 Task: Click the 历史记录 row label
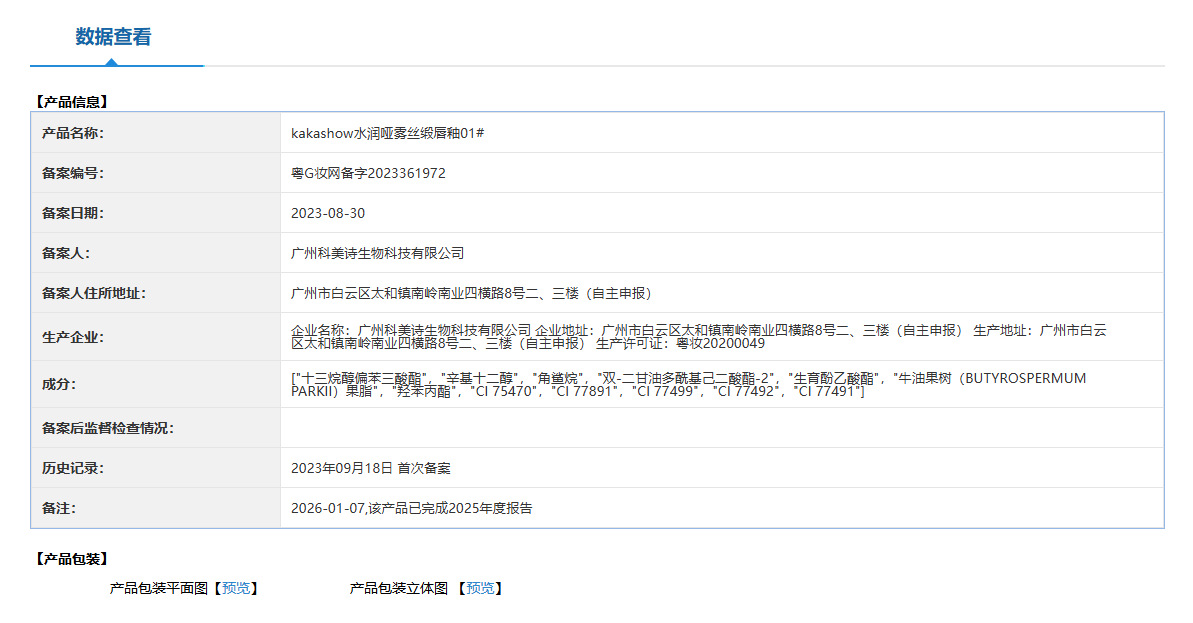point(73,468)
